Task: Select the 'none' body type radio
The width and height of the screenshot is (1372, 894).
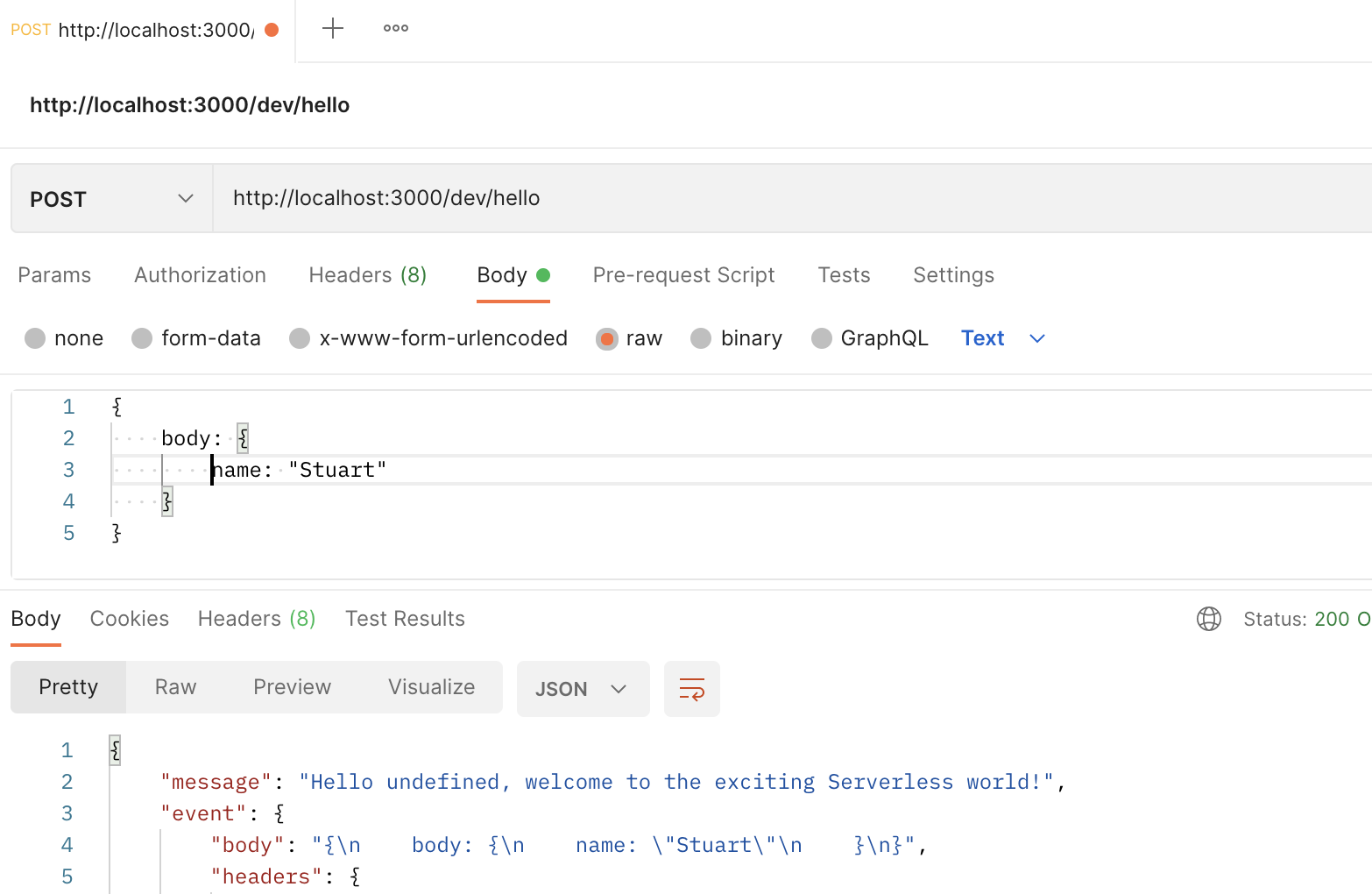Action: (35, 338)
